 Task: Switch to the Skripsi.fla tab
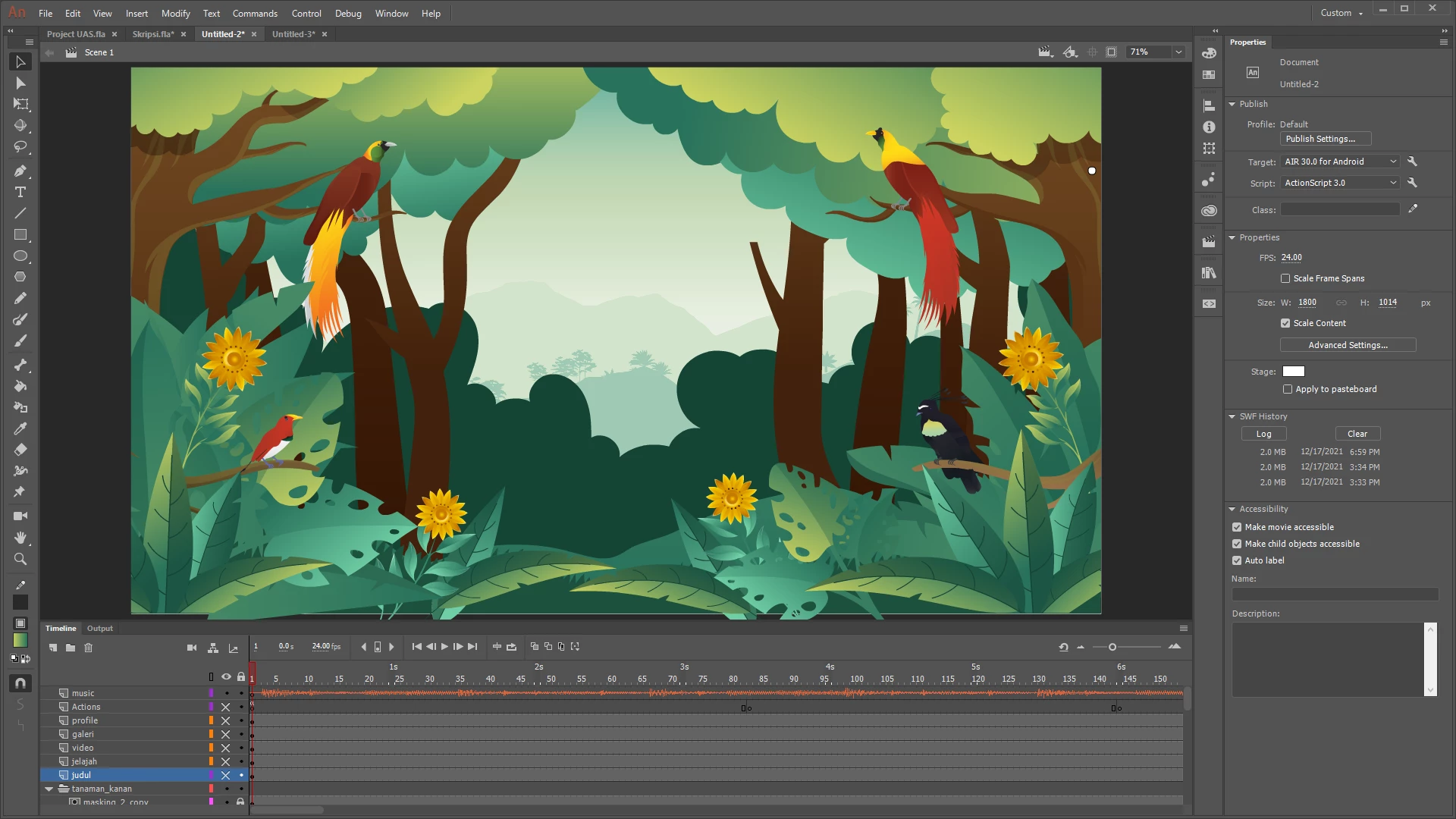152,34
